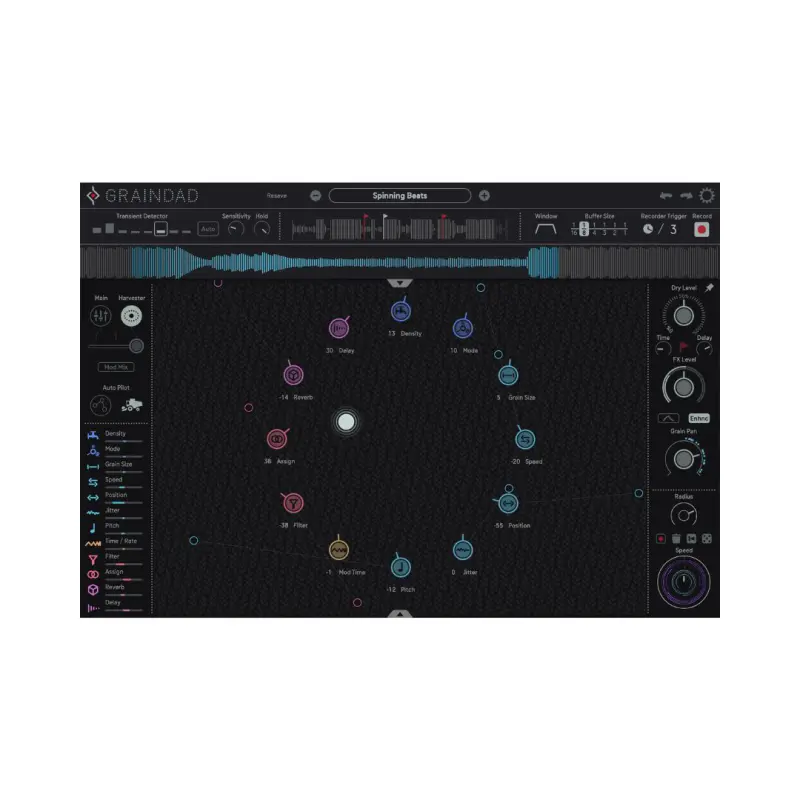Click the skip-to-start icon below Radius
Viewport: 800px width, 800px height.
point(691,539)
